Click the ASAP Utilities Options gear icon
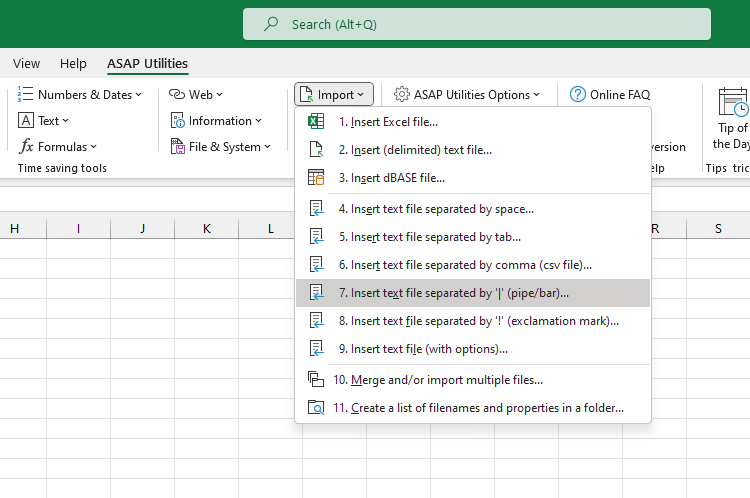This screenshot has height=498, width=750. coord(402,94)
